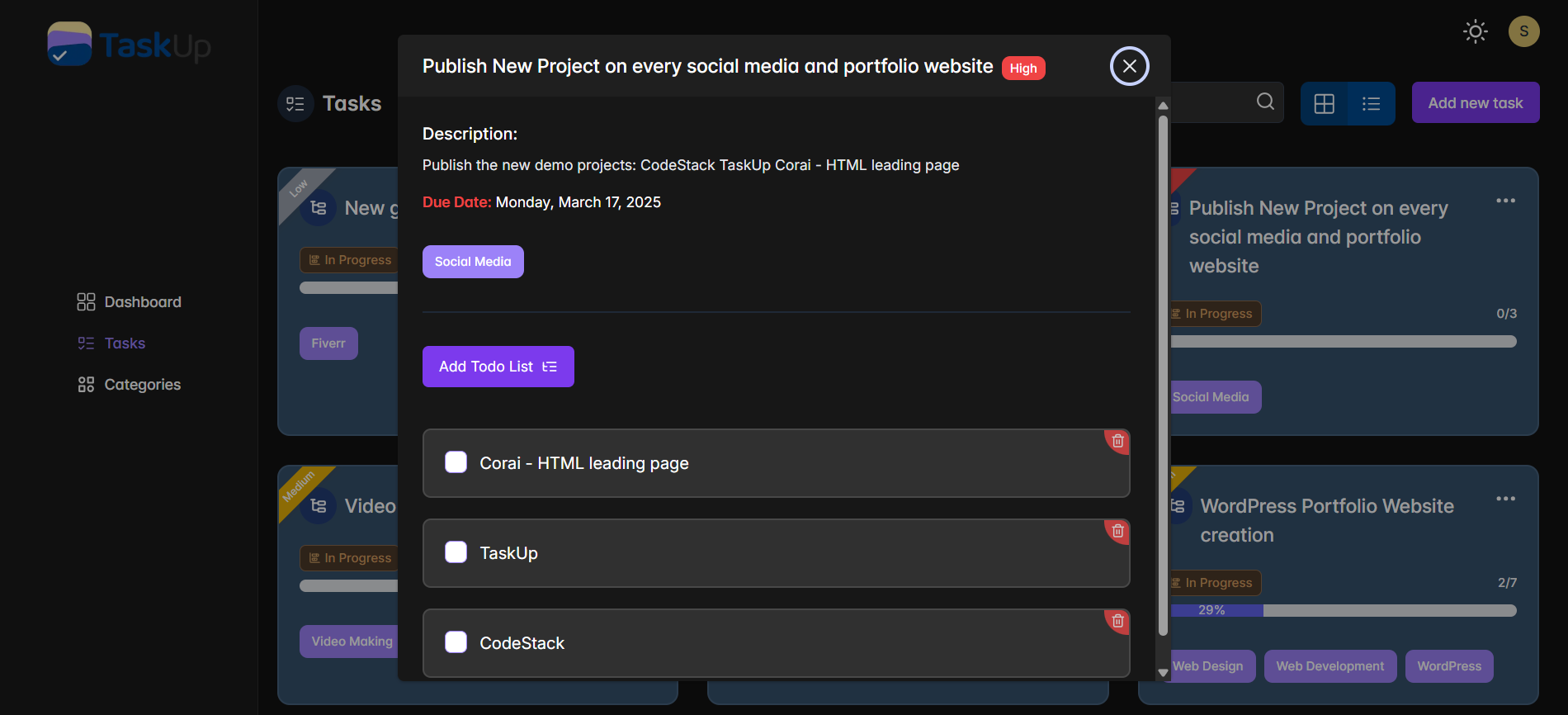Check the Corai - HTML leading page checkbox
The height and width of the screenshot is (715, 1568).
(456, 462)
